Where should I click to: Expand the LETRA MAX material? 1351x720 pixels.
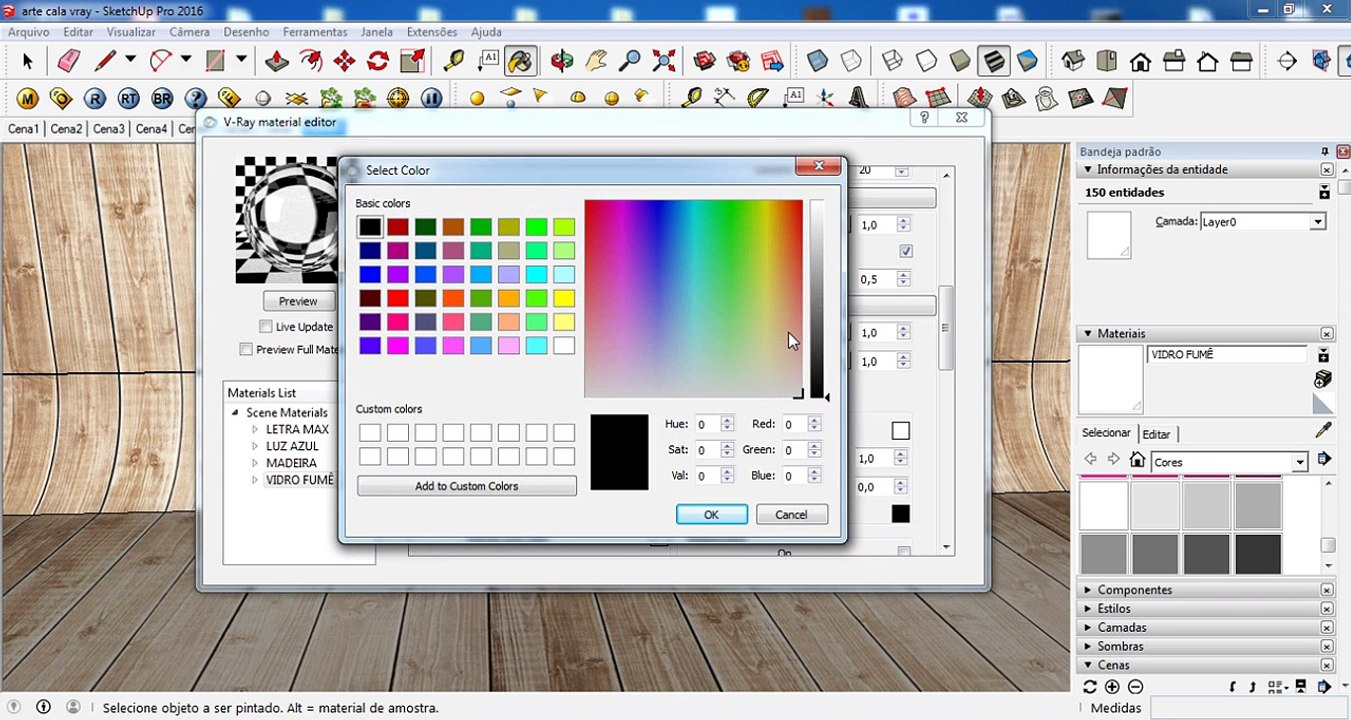(255, 429)
